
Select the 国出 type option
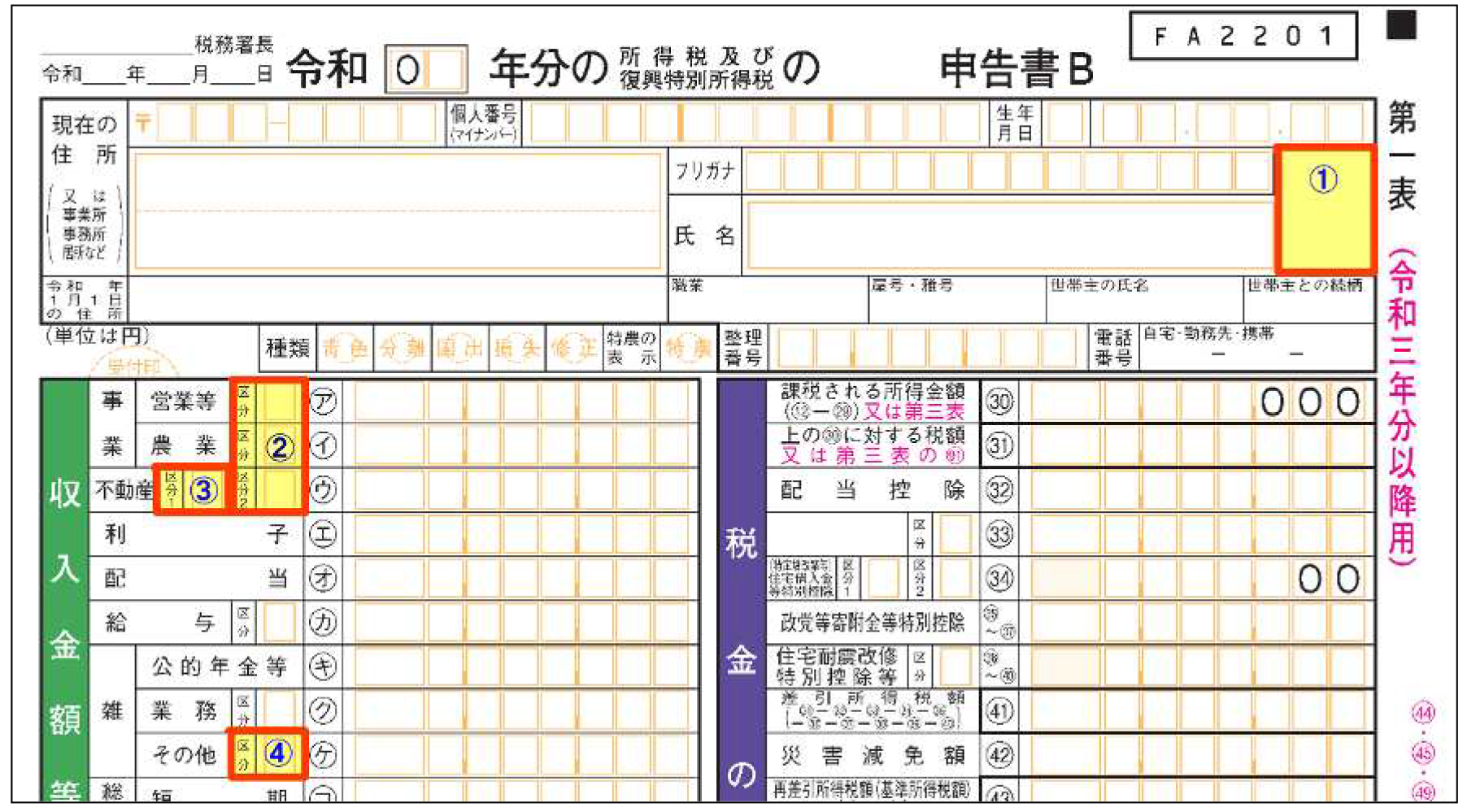pyautogui.click(x=459, y=349)
